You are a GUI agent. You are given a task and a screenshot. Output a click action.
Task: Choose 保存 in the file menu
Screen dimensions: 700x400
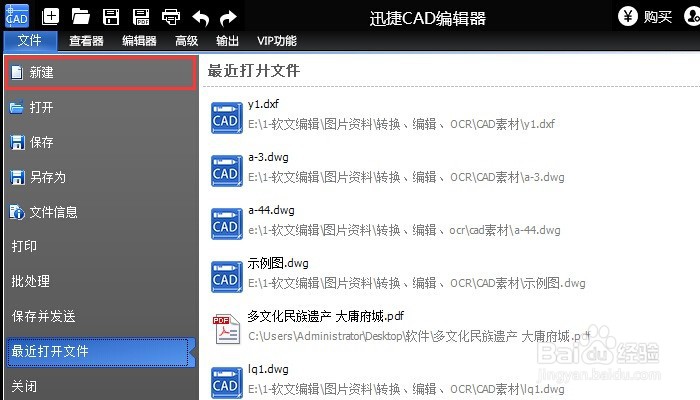[101, 142]
